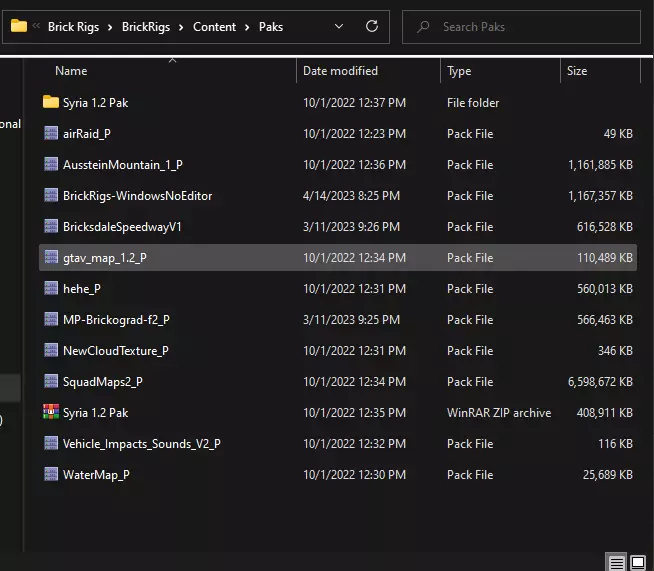Expand the chevron after Content breadcrumb

[x=245, y=27]
